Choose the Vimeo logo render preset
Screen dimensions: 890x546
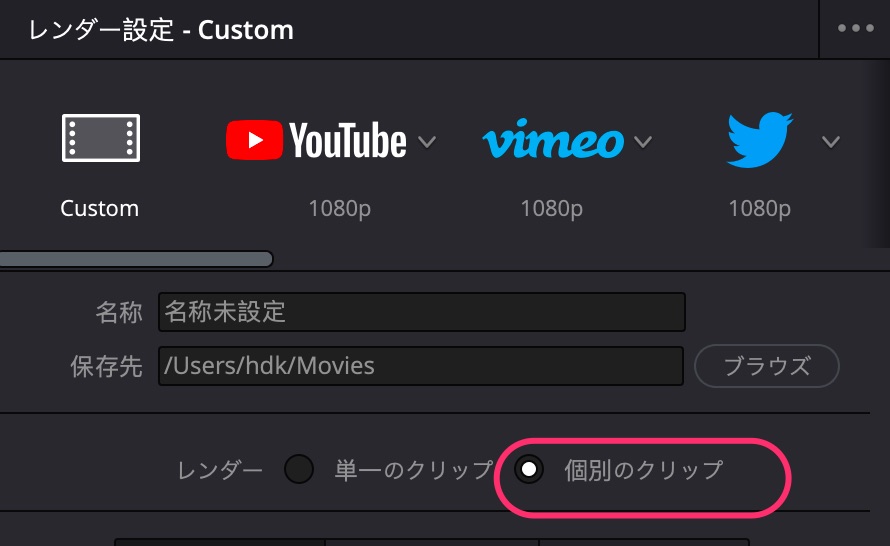[553, 140]
